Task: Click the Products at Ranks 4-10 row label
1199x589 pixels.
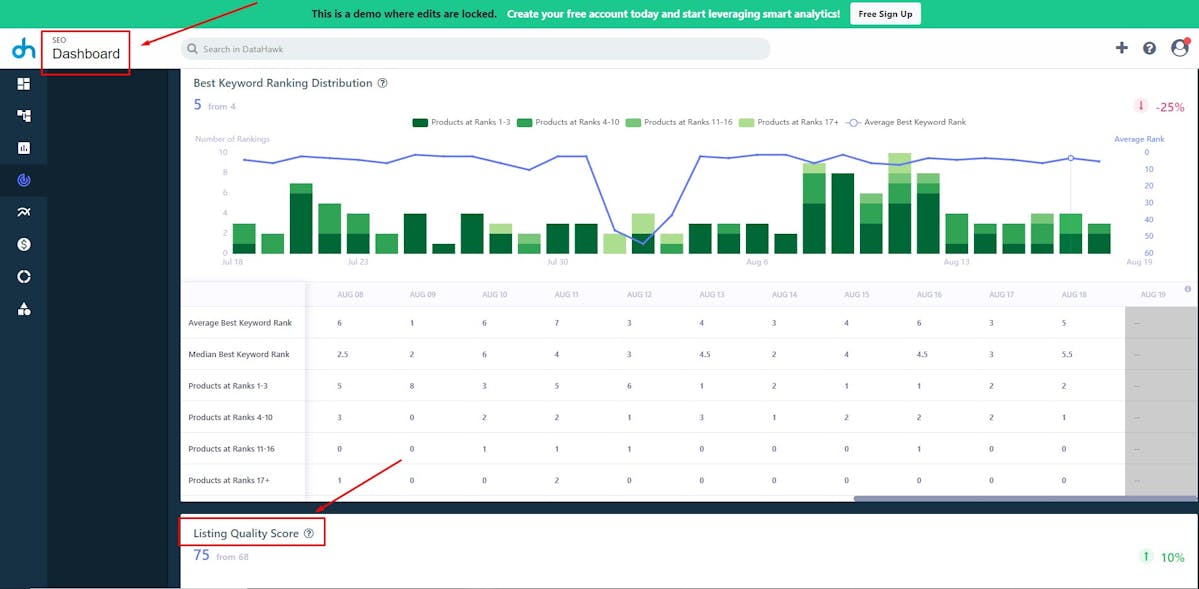Action: tap(230, 418)
